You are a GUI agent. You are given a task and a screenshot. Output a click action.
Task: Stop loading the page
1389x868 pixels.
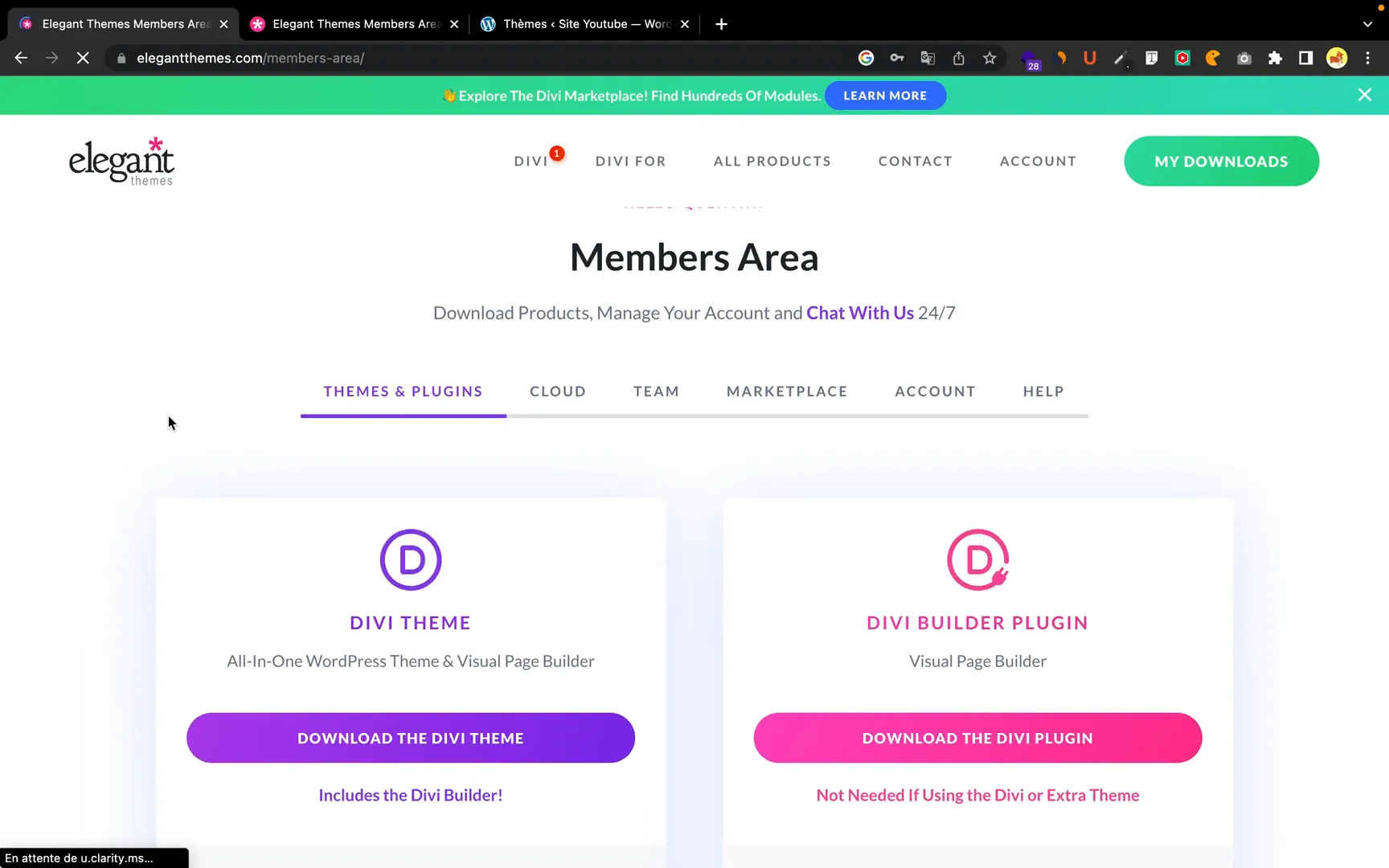pyautogui.click(x=83, y=58)
